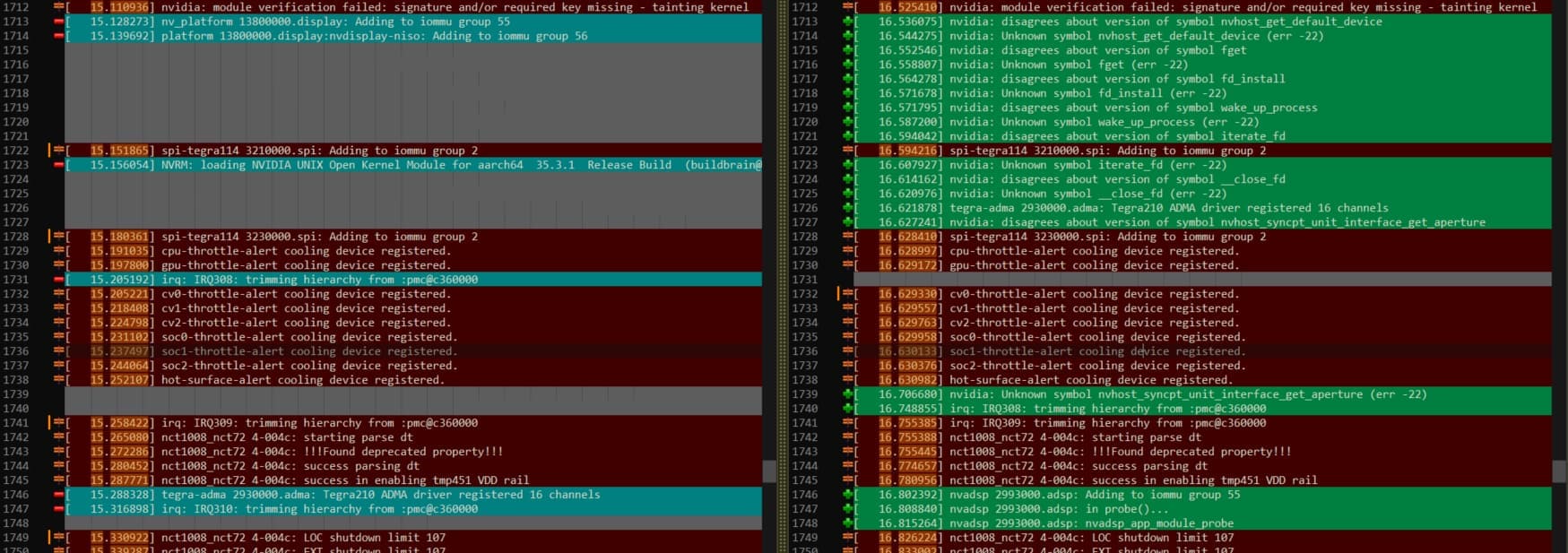Select 'NVRM: loading NVIDIA UNIX Open Kernel Module' line

413,165
